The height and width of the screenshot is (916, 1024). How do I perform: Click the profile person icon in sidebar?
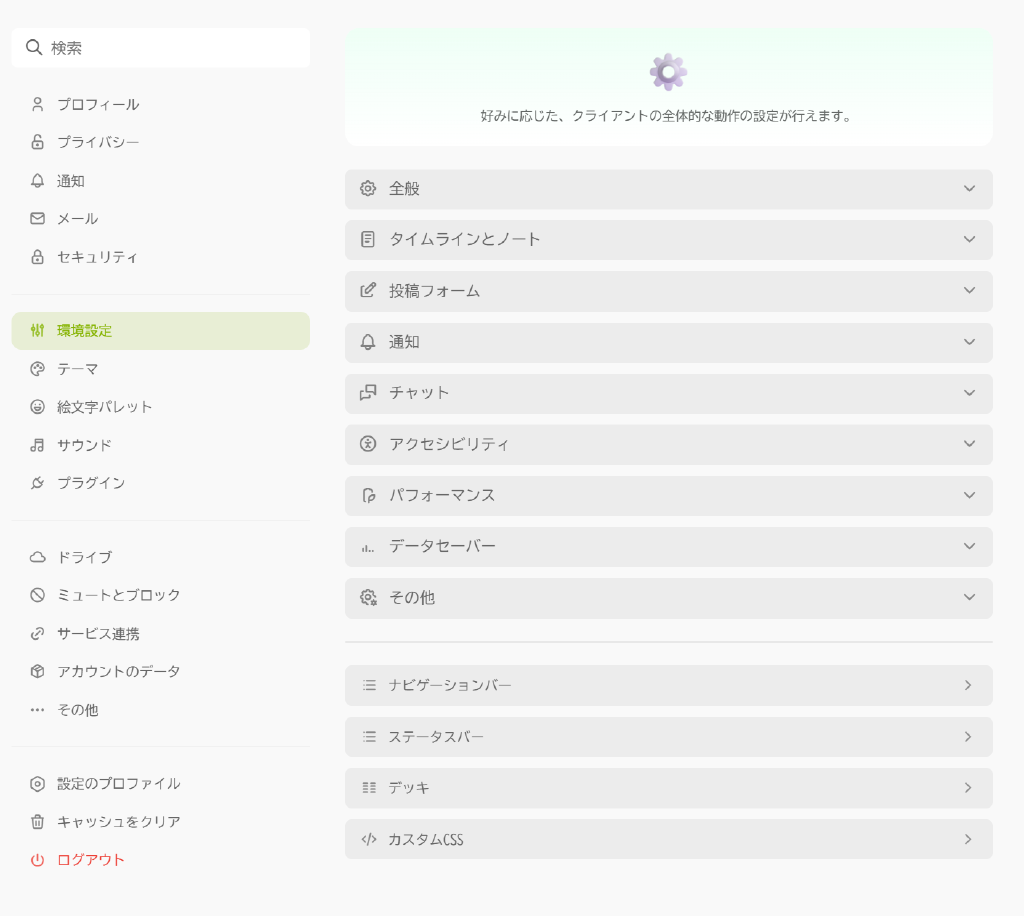coord(38,104)
